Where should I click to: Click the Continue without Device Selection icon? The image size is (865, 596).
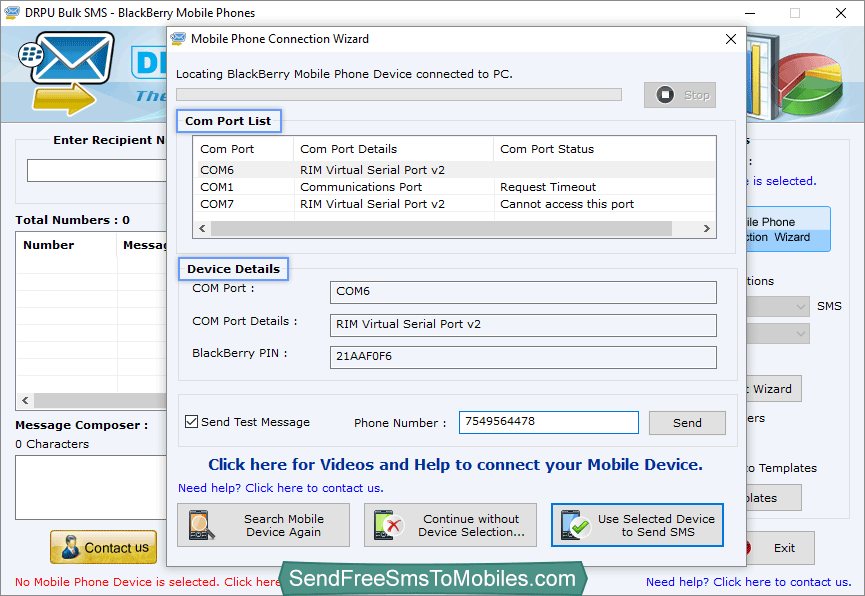tap(389, 525)
